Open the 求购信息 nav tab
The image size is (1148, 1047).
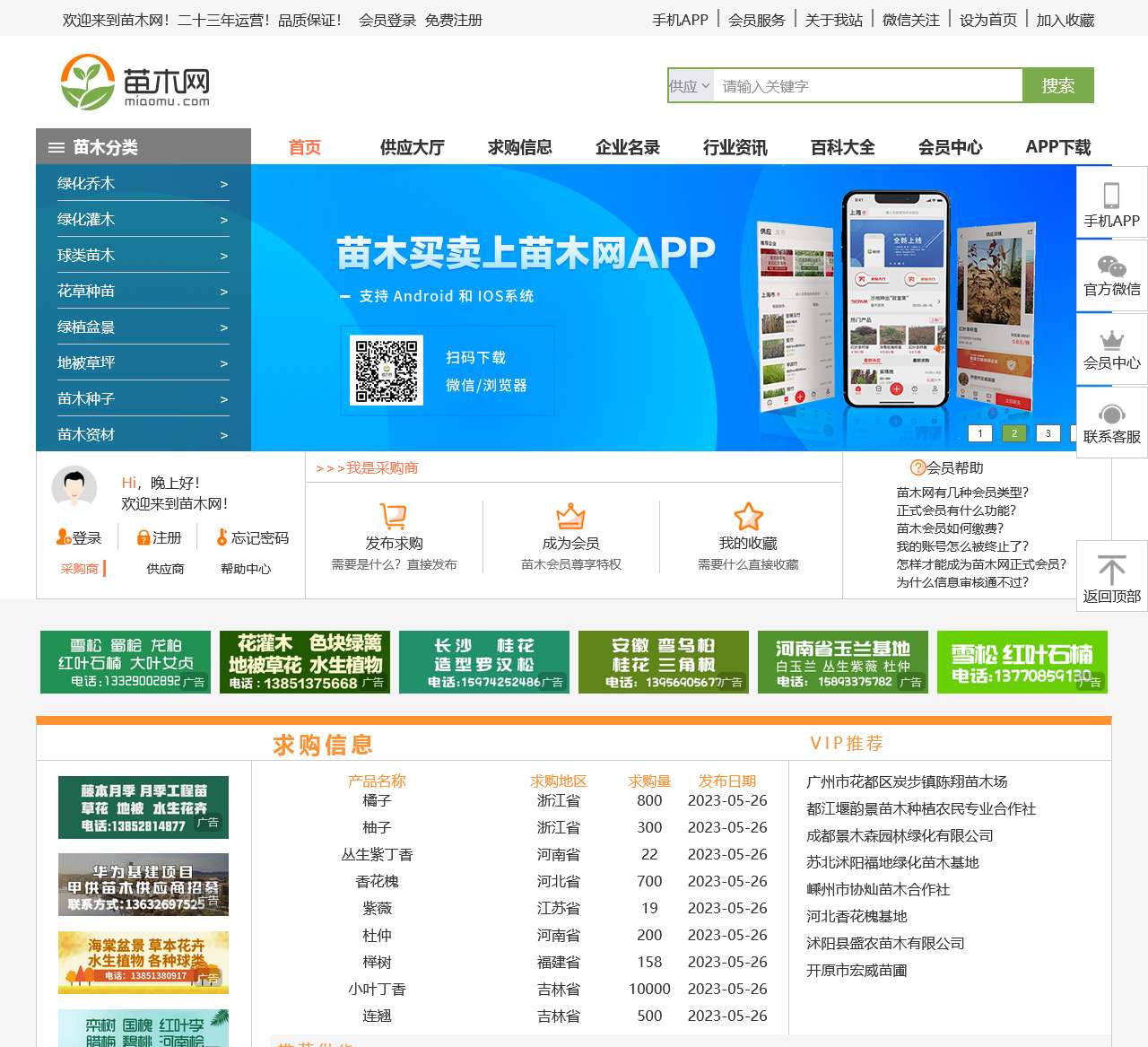point(520,147)
